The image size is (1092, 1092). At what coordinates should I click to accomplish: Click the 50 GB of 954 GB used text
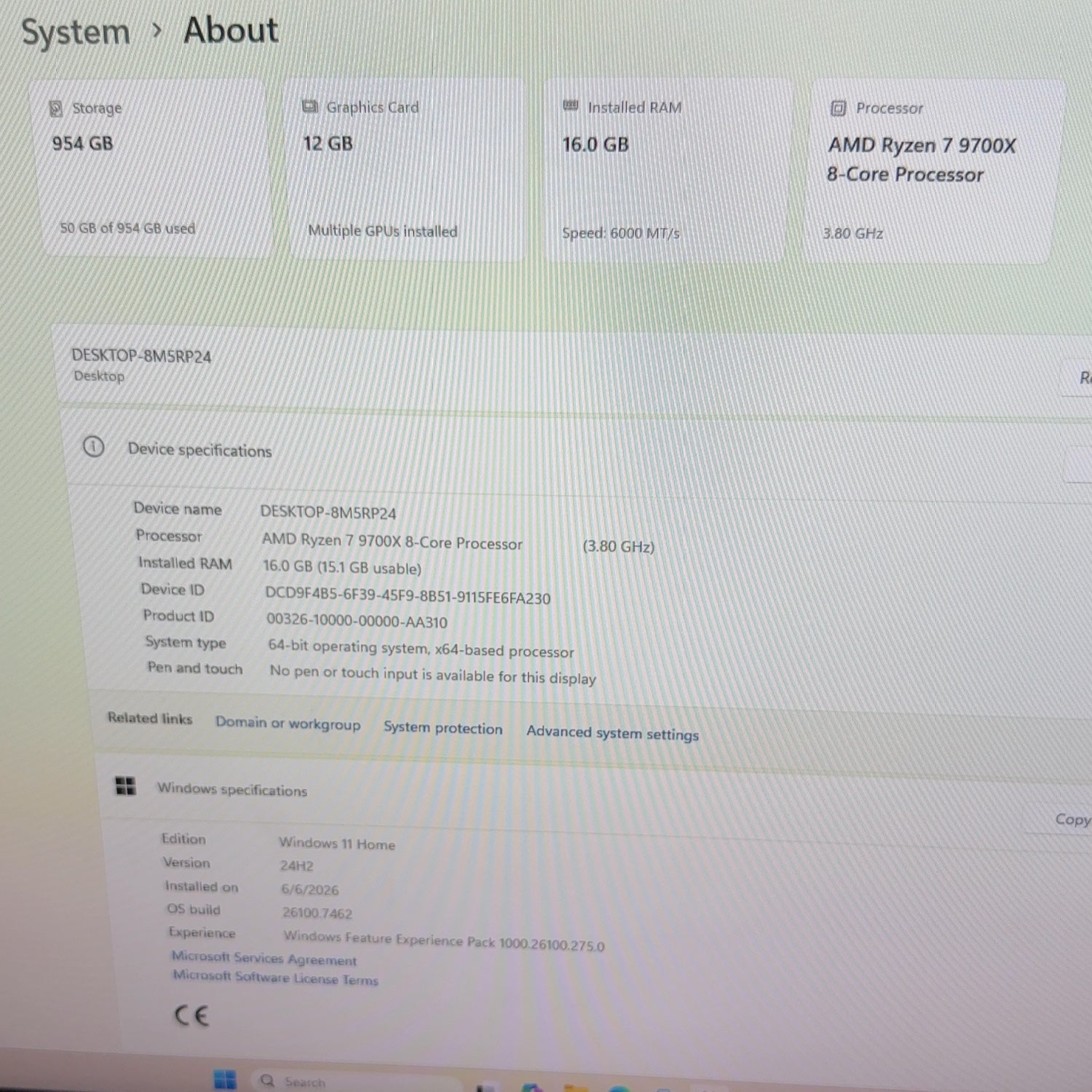127,228
